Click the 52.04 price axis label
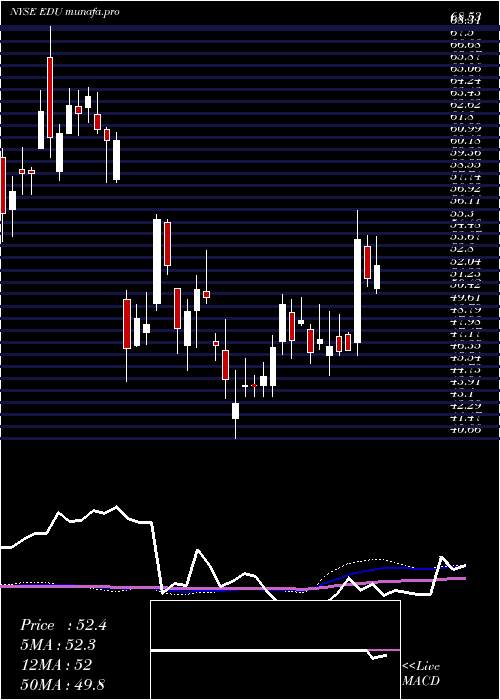 pos(466,262)
